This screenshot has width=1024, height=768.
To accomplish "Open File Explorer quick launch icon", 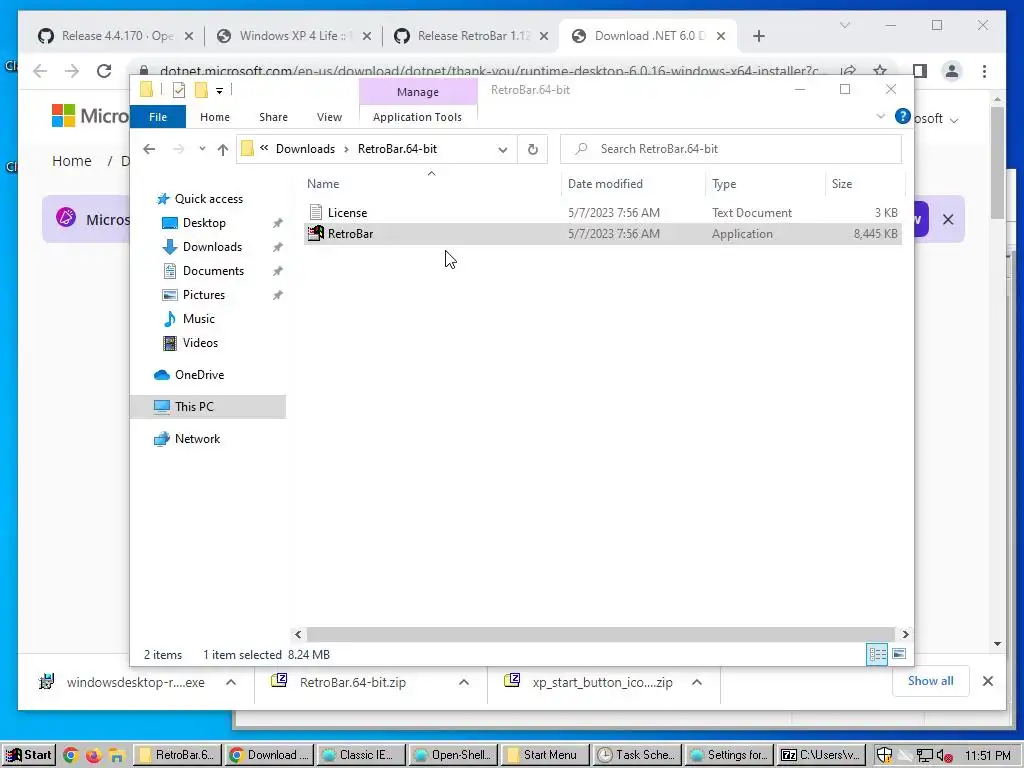I will pyautogui.click(x=116, y=755).
